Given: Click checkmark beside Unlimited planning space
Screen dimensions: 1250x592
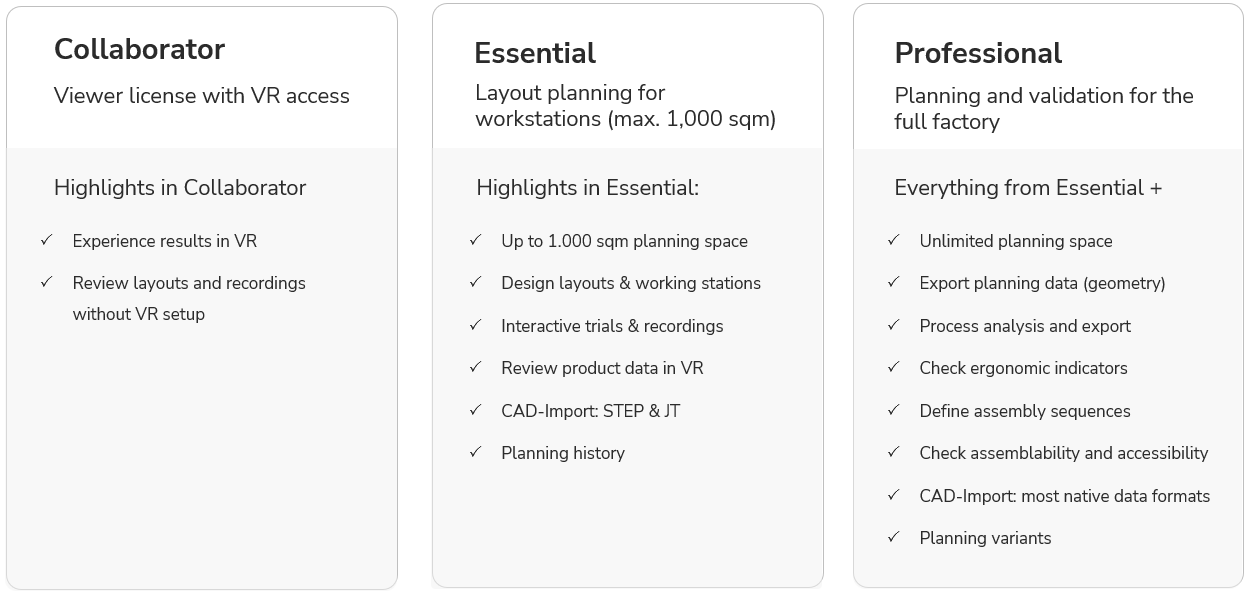Looking at the screenshot, I should [893, 240].
